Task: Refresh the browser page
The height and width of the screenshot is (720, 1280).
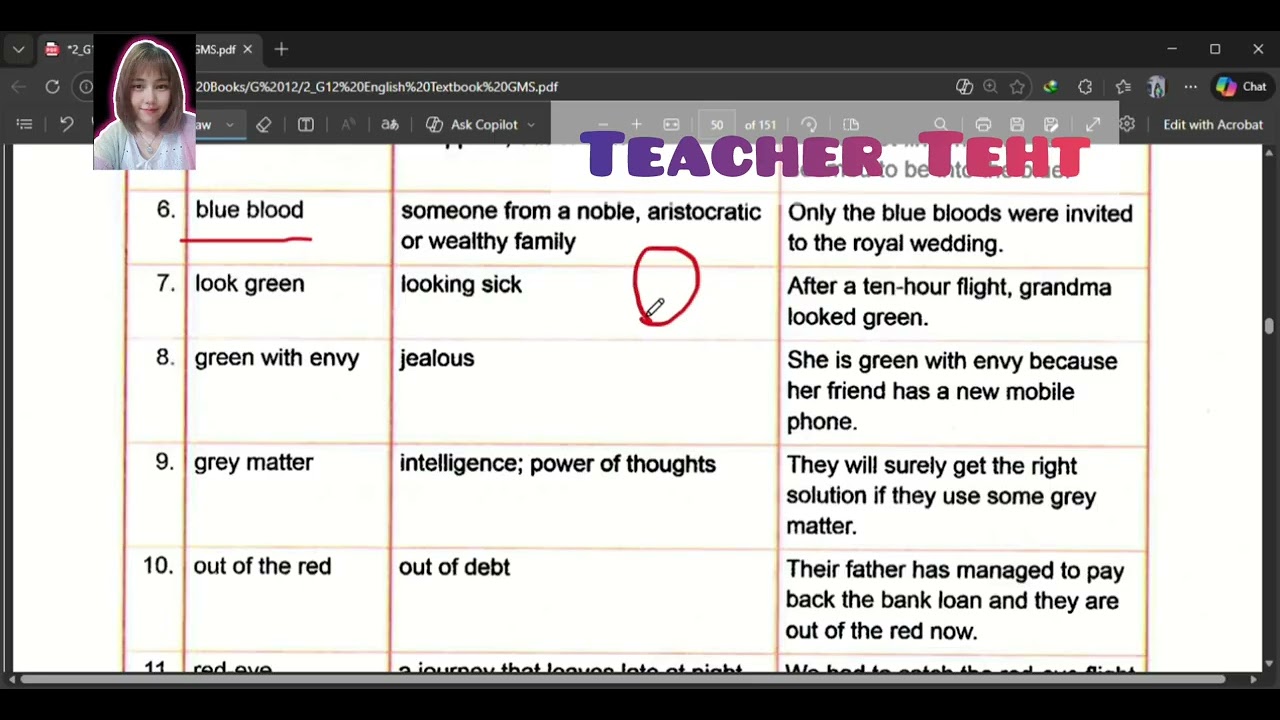Action: coord(53,87)
